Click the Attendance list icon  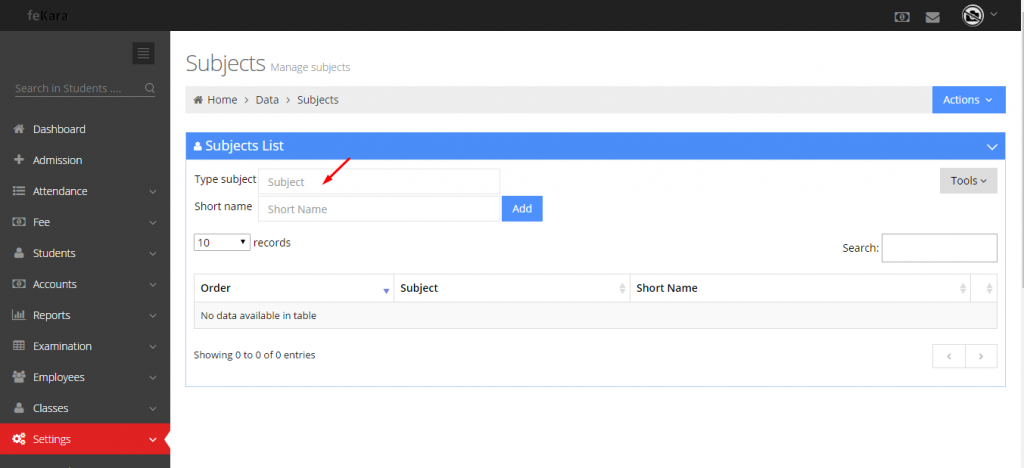point(19,191)
